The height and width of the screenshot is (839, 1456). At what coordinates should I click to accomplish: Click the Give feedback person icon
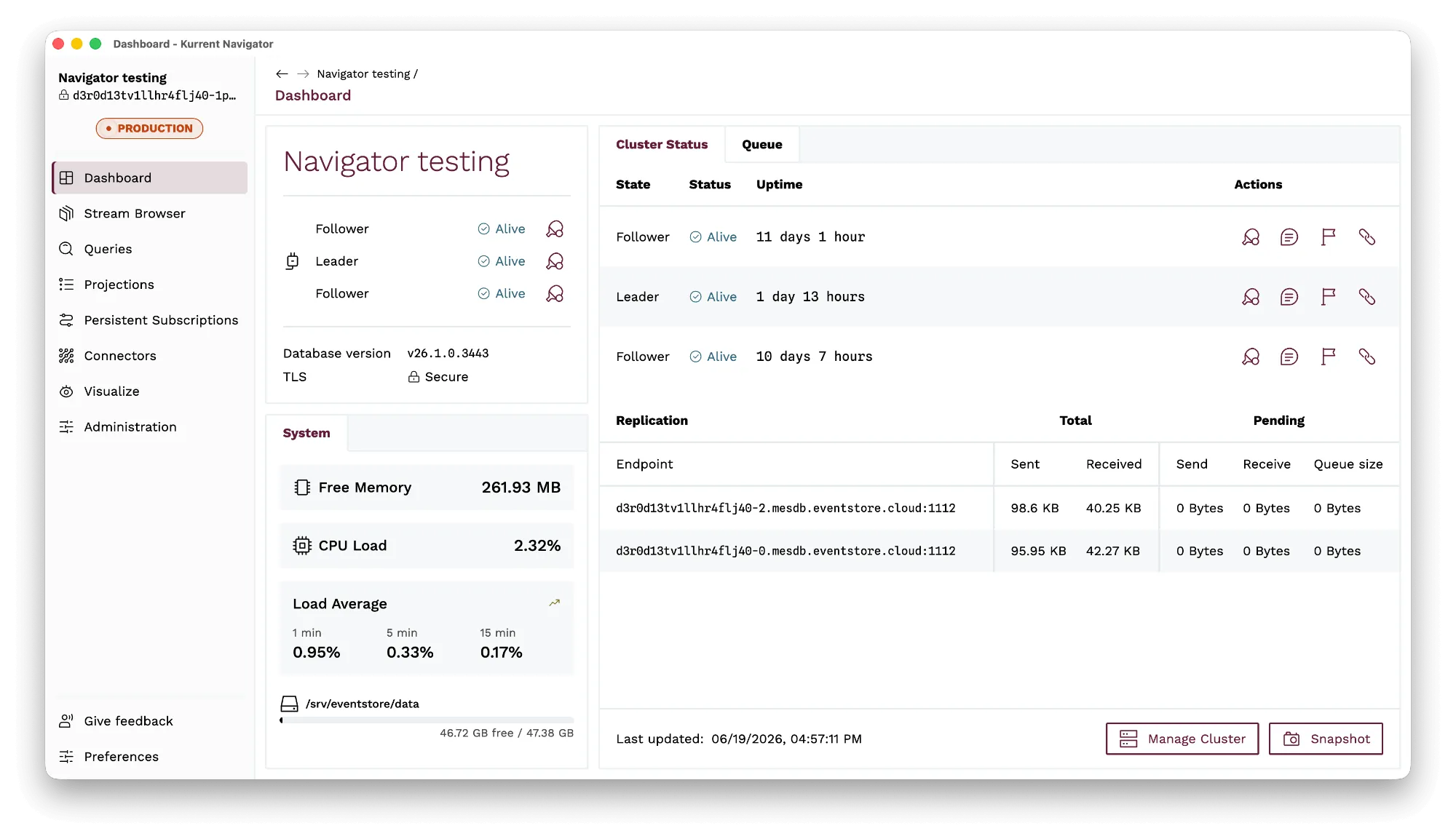tap(66, 721)
